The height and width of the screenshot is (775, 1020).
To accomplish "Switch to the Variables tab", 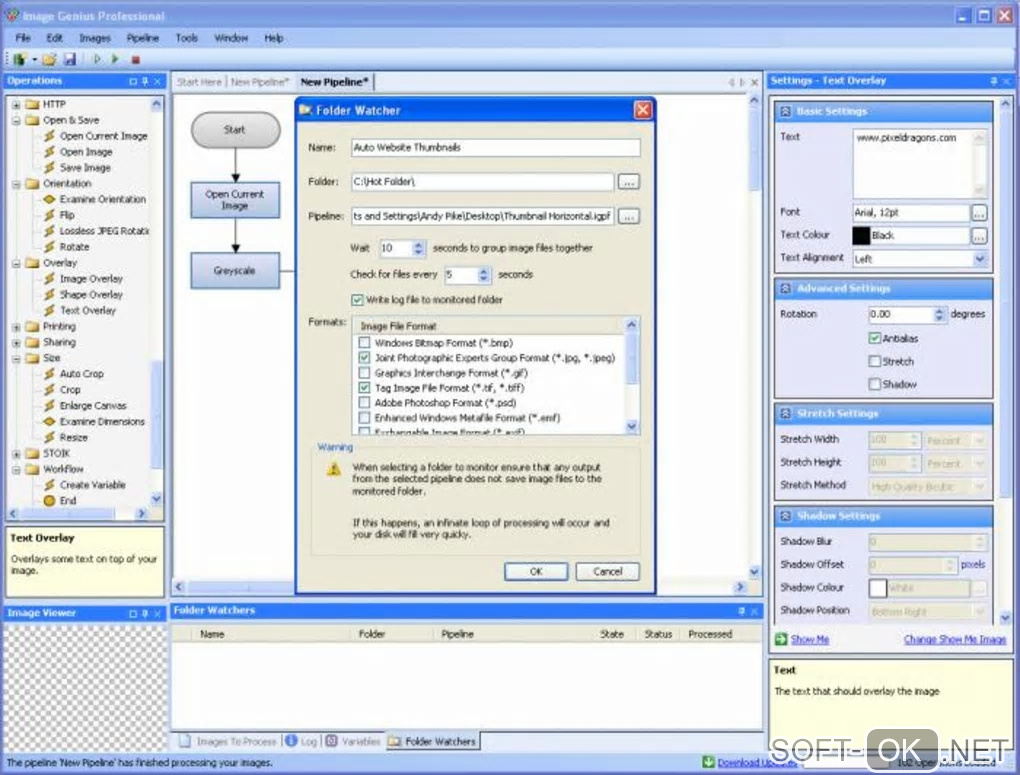I will click(353, 741).
